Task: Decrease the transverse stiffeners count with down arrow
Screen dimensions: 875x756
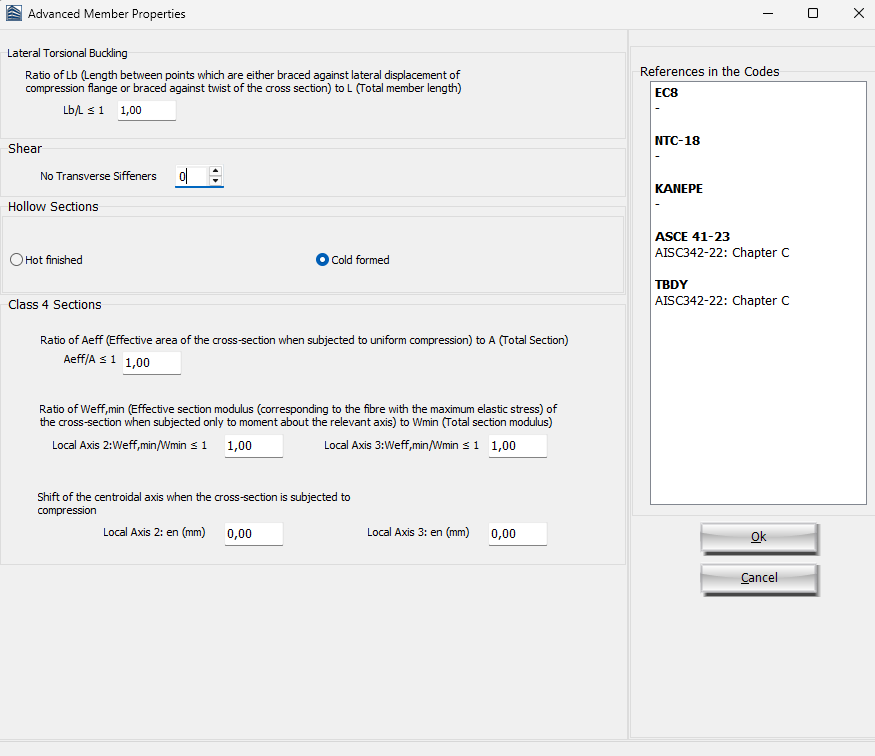Action: (215, 181)
